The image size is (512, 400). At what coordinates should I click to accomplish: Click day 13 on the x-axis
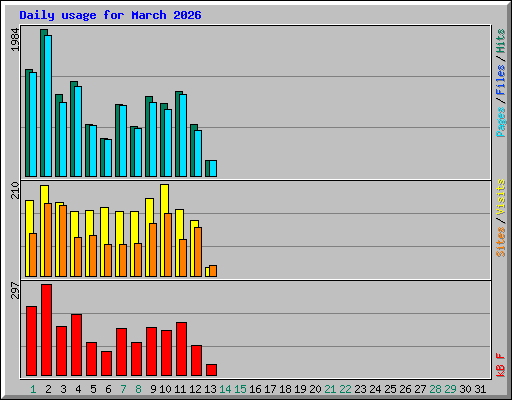click(210, 389)
